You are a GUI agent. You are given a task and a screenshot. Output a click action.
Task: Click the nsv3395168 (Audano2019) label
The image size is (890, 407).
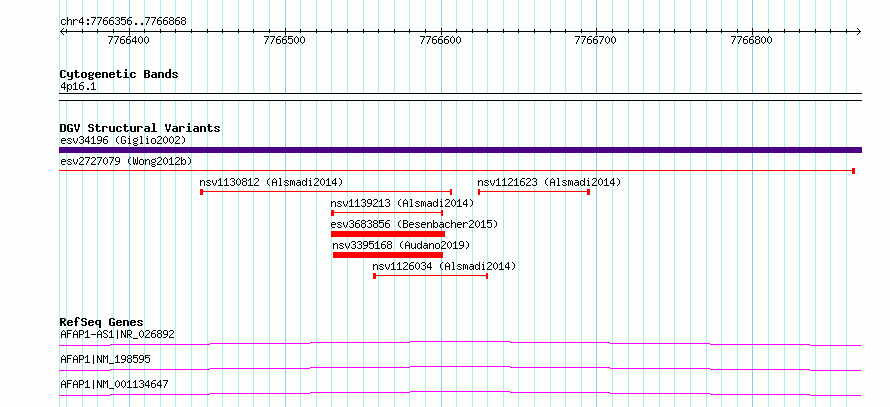[x=401, y=245]
